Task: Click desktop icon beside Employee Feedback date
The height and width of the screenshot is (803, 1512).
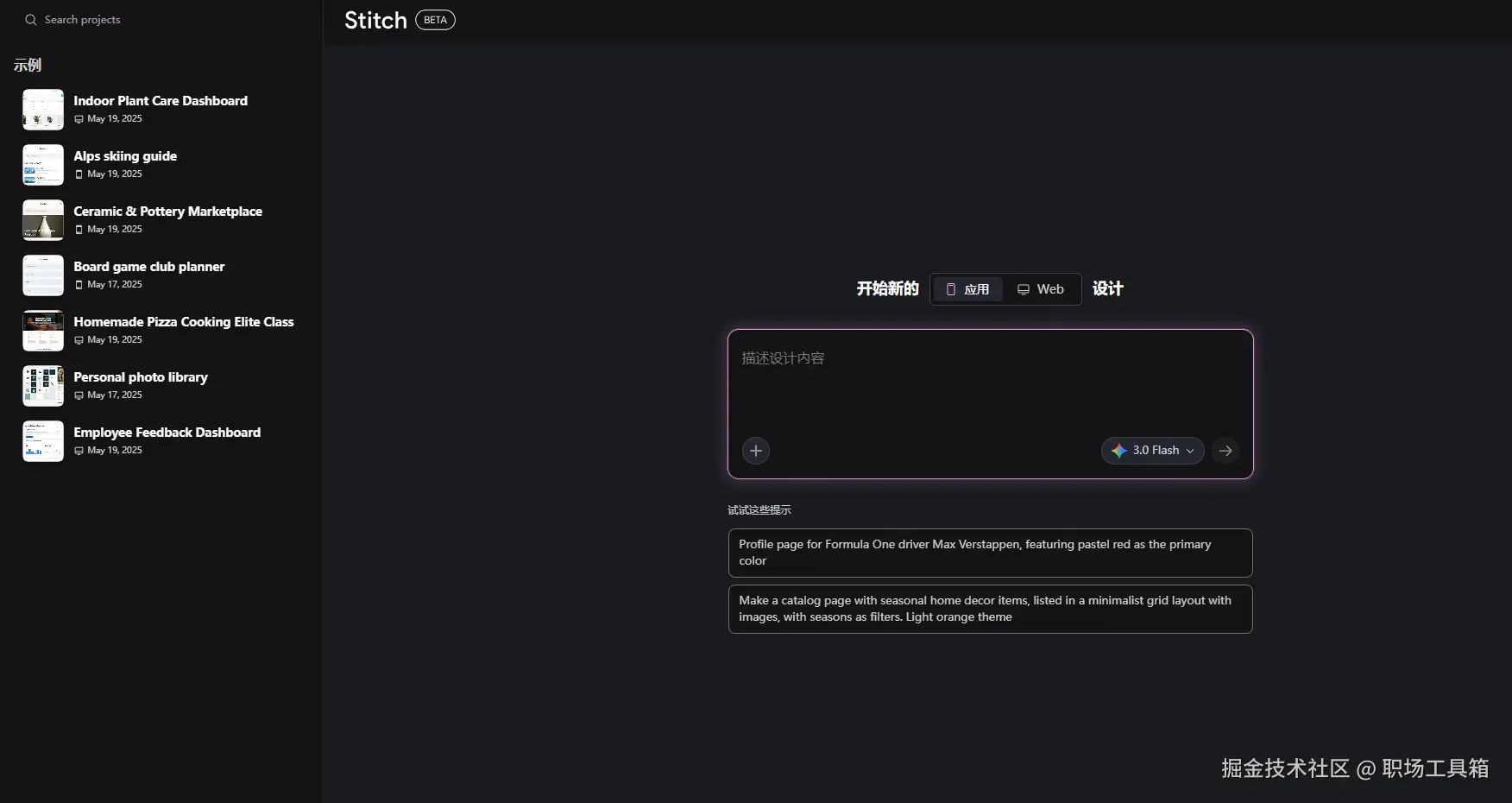Action: click(79, 451)
